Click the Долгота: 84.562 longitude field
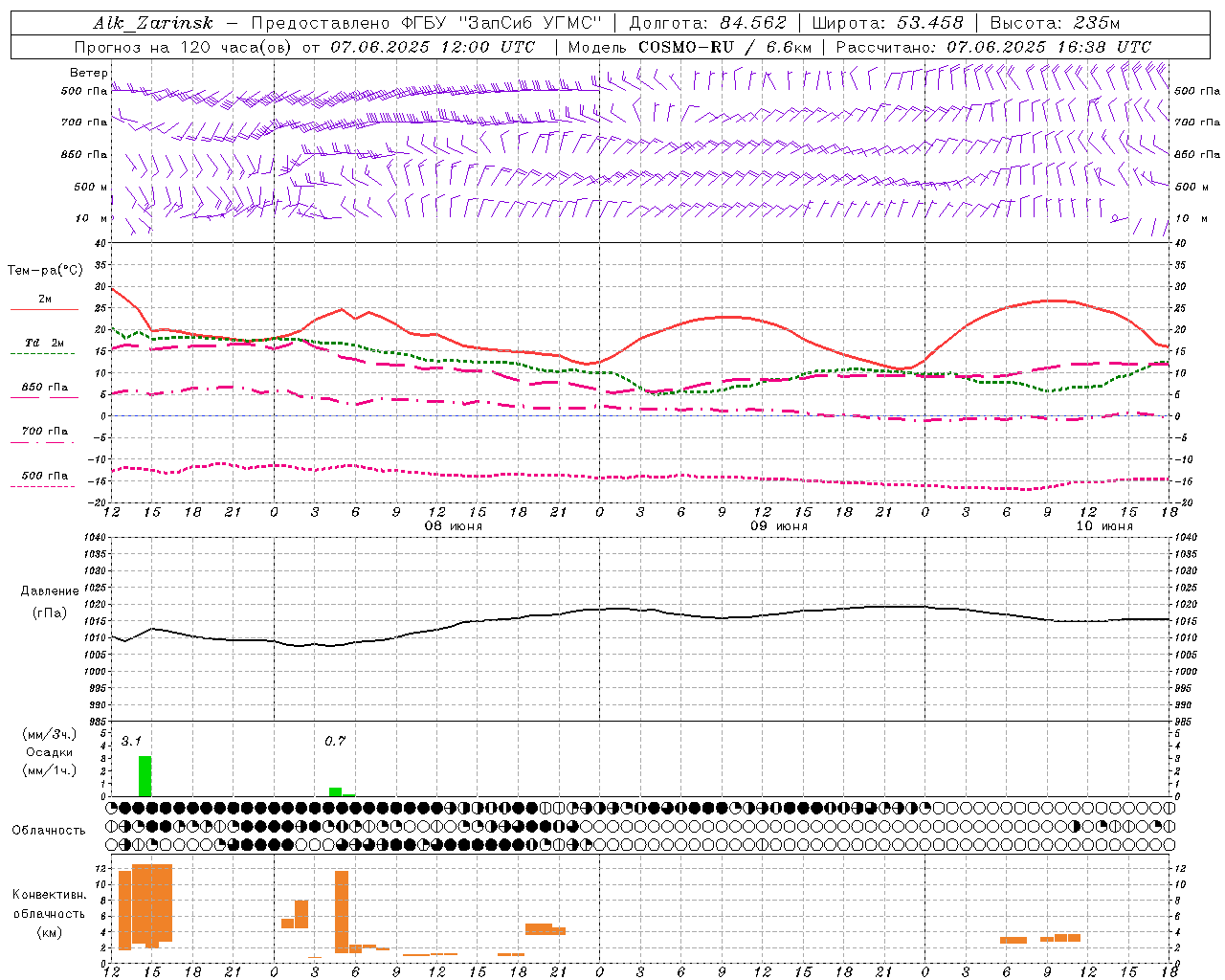Viewport: 1225px width, 980px height. tap(706, 23)
